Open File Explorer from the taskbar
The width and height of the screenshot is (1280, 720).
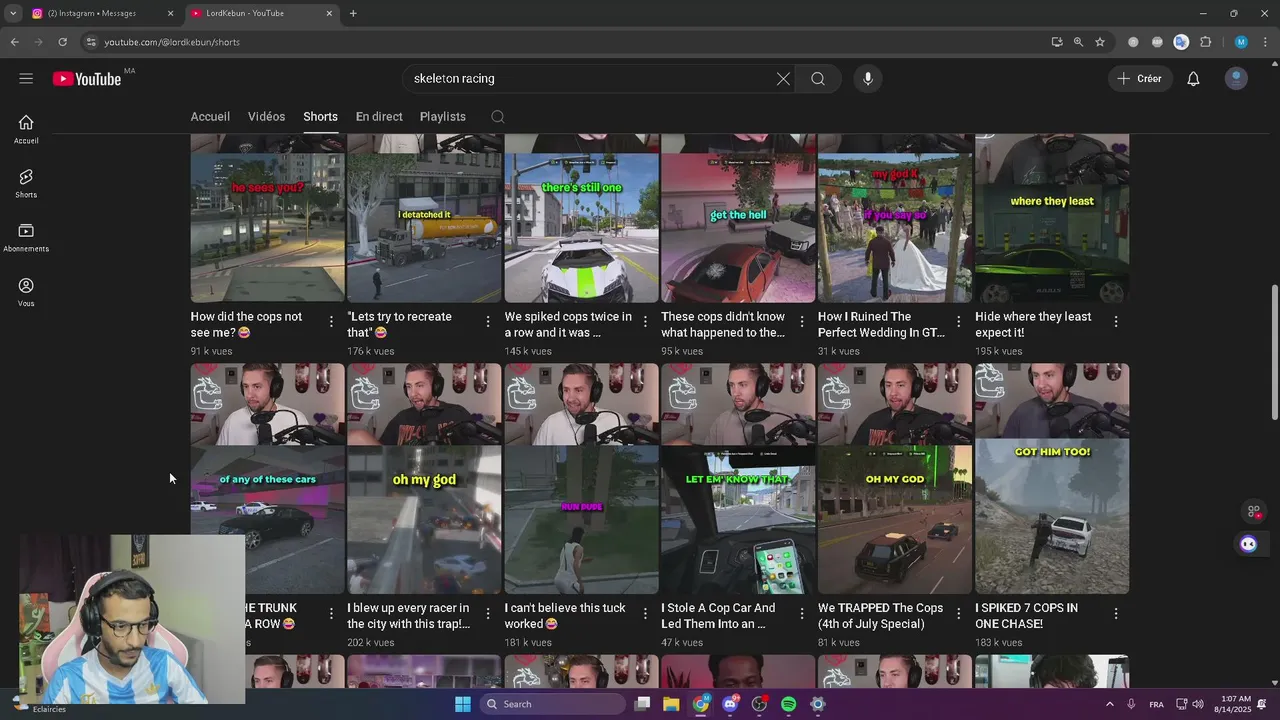(x=671, y=704)
